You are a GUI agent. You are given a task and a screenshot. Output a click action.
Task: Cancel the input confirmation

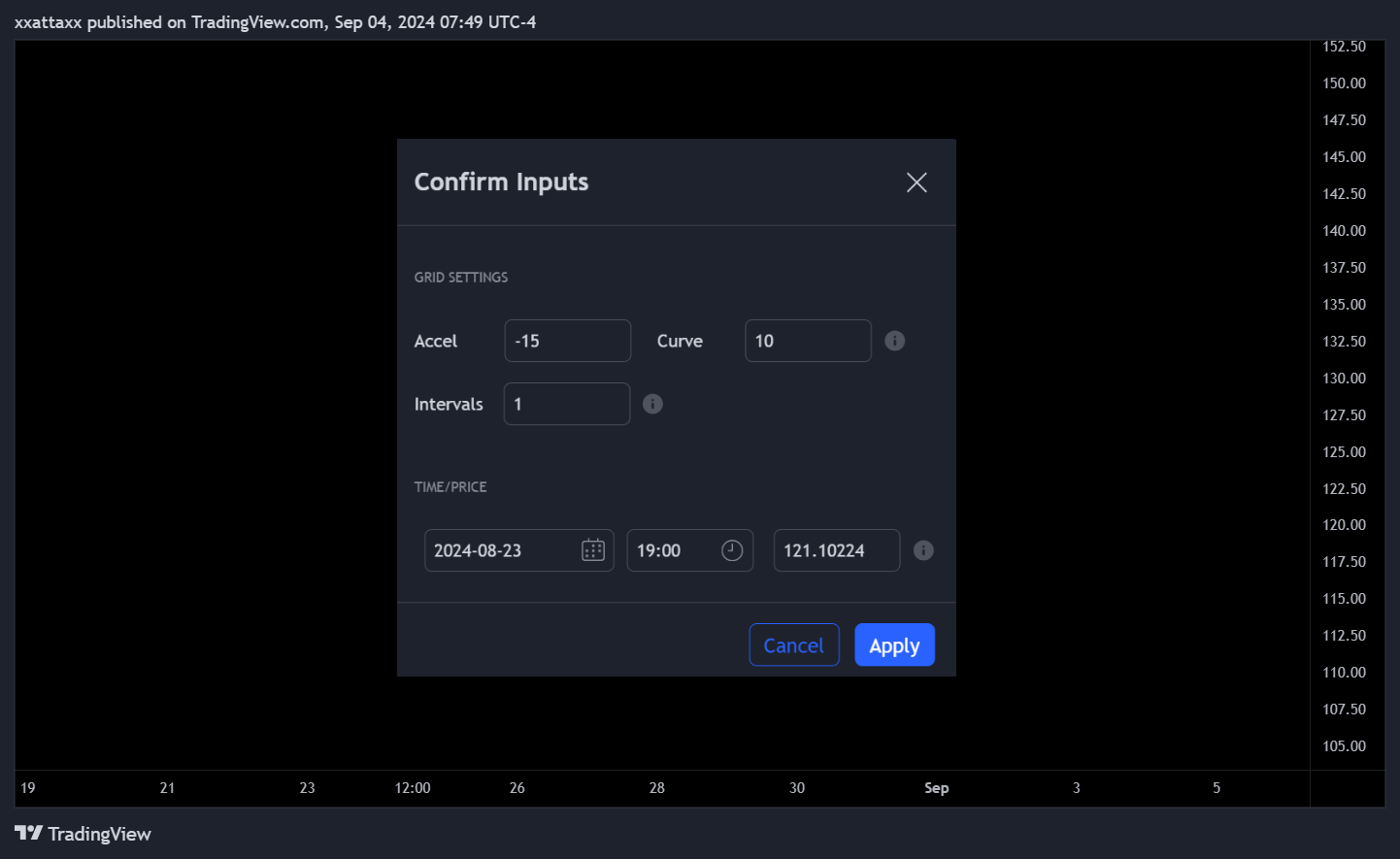(794, 644)
